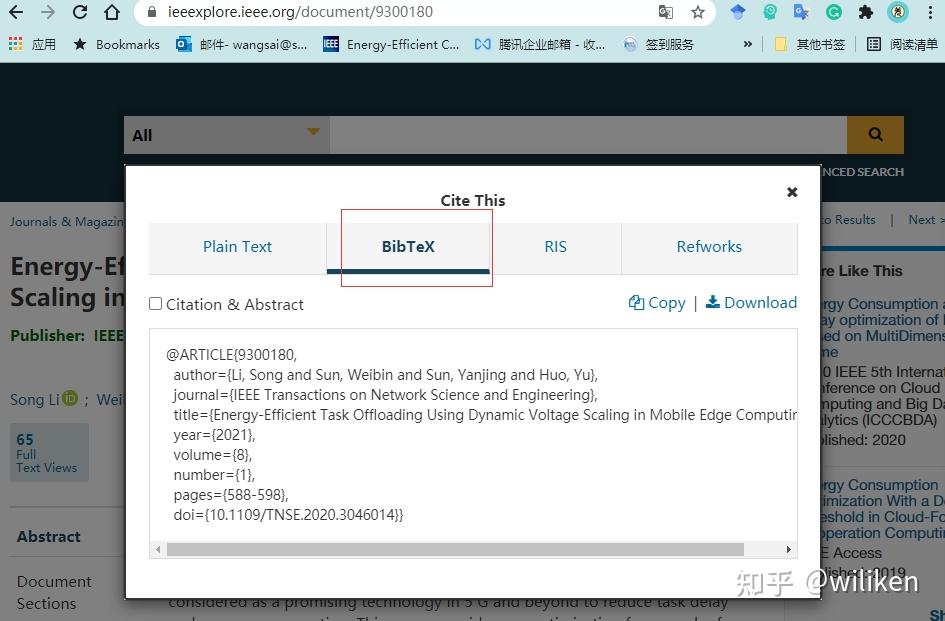Click the 65 Full Text Views metric
Screen dimensions: 945x621
(x=49, y=453)
